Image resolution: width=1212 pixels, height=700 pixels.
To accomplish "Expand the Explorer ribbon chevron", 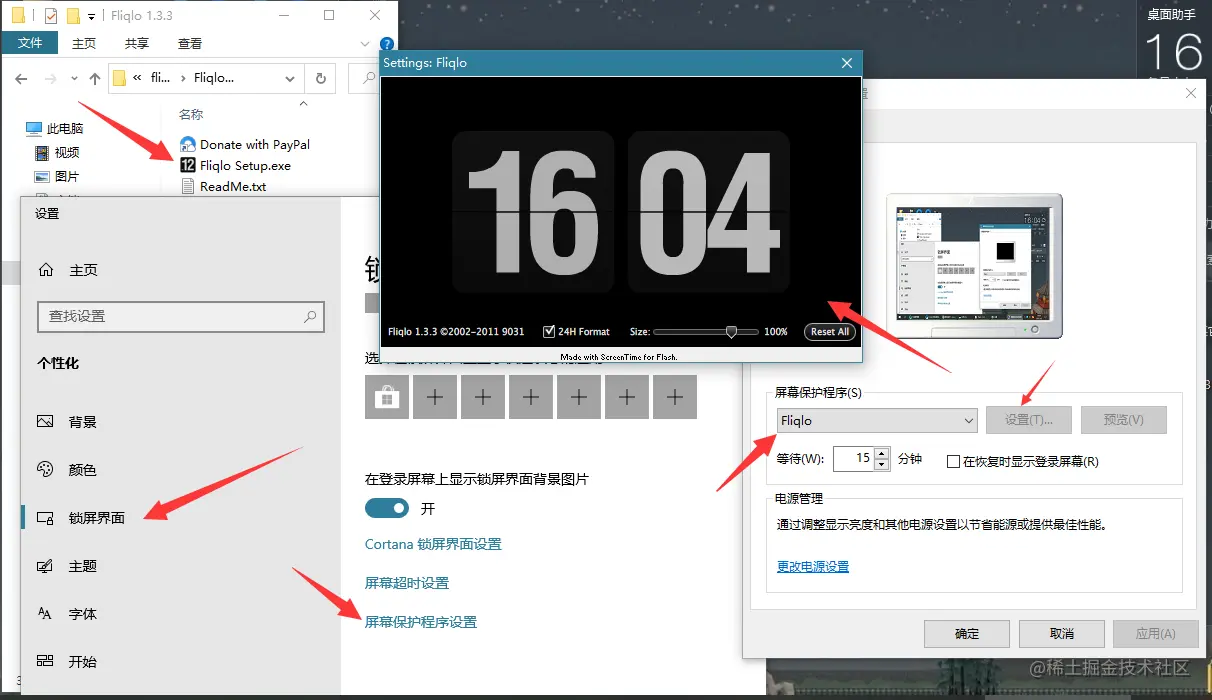I will click(x=364, y=43).
